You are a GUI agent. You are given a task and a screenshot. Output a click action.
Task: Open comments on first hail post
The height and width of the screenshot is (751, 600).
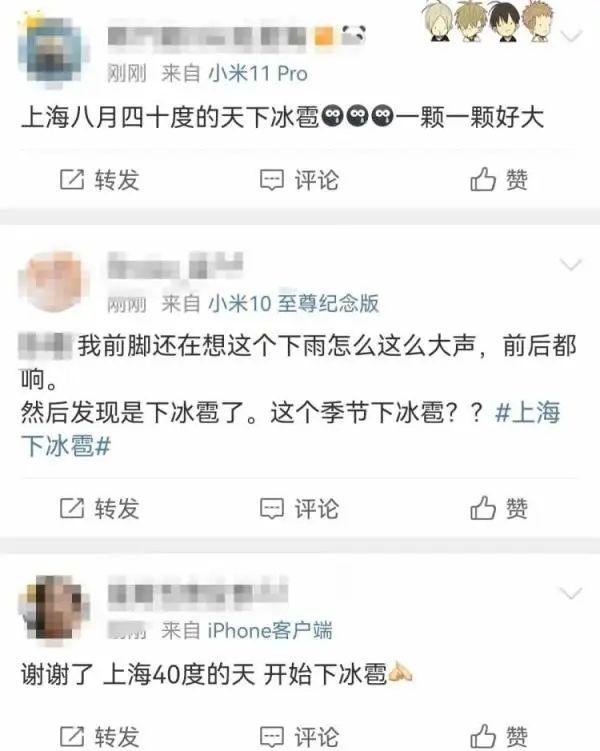click(x=272, y=180)
